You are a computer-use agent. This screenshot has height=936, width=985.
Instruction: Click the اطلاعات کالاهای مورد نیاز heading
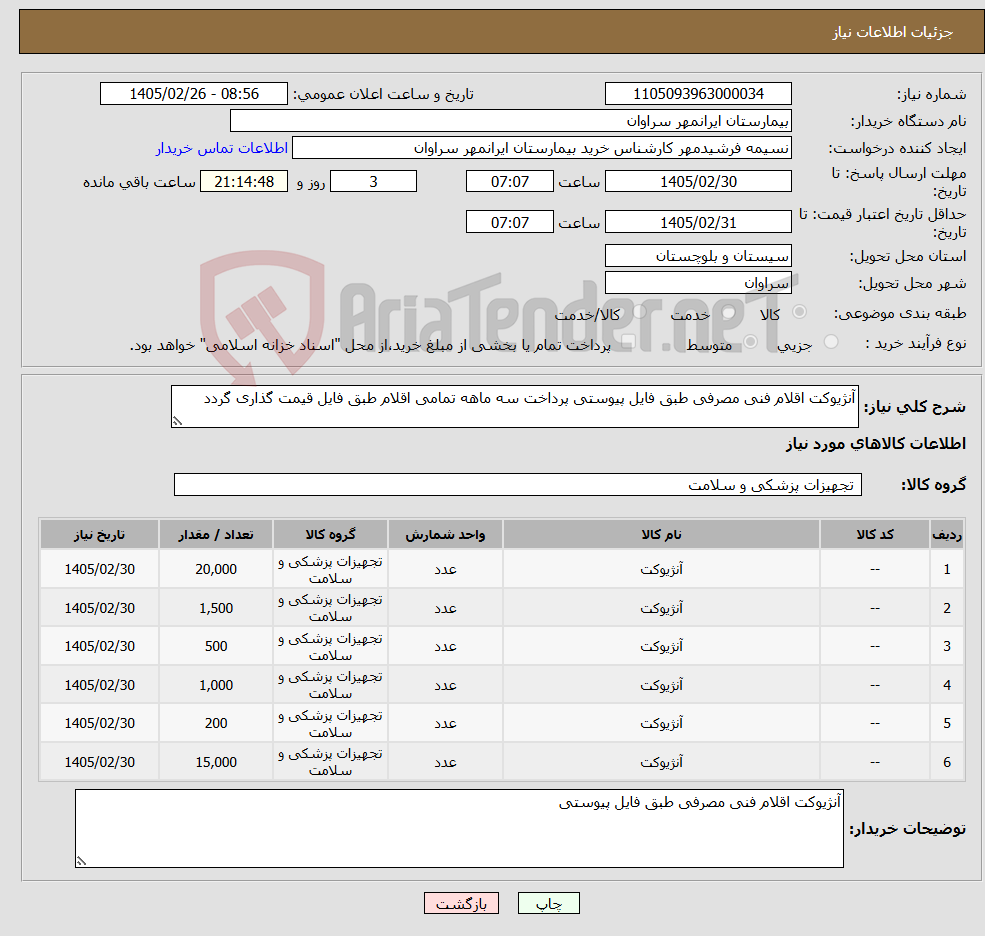coord(876,444)
